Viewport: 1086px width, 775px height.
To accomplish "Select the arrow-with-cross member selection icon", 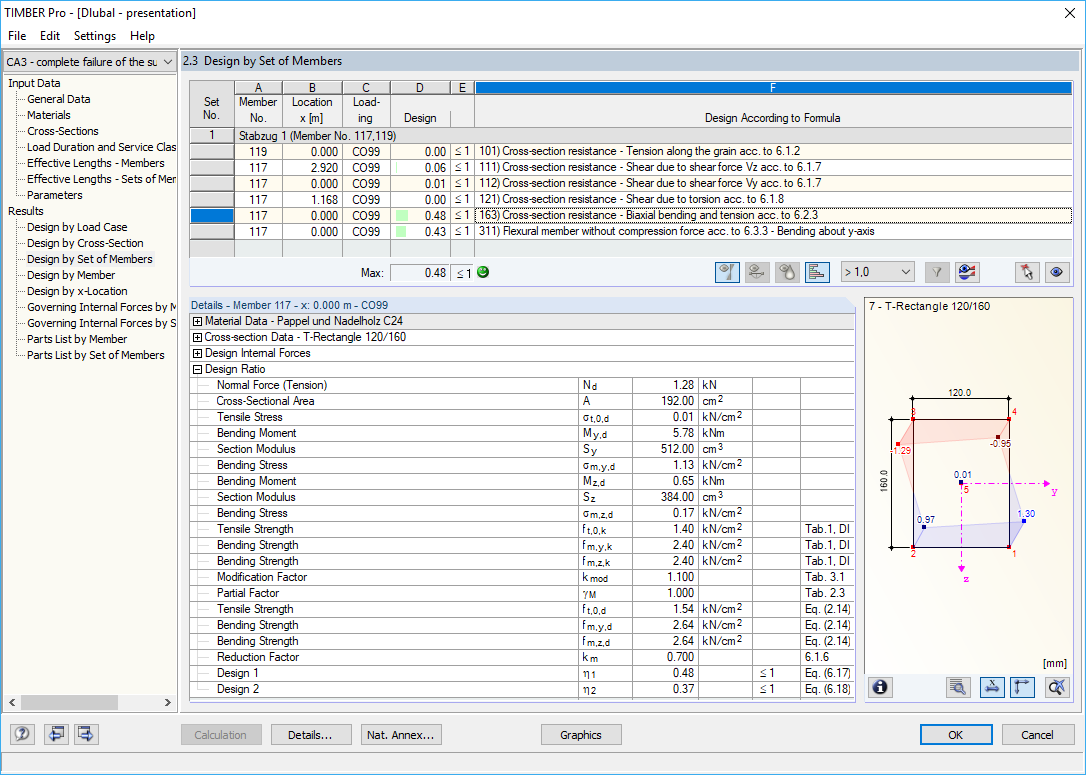I will pos(1025,271).
